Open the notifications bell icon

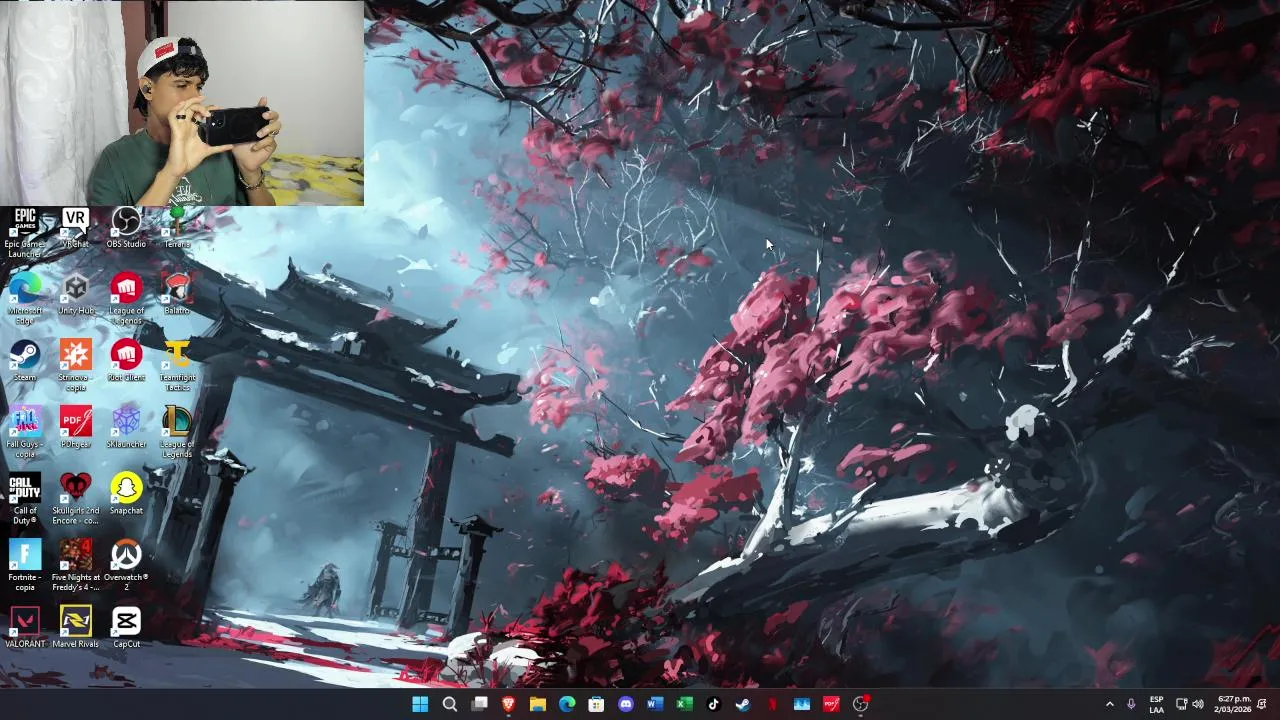[x=1262, y=704]
